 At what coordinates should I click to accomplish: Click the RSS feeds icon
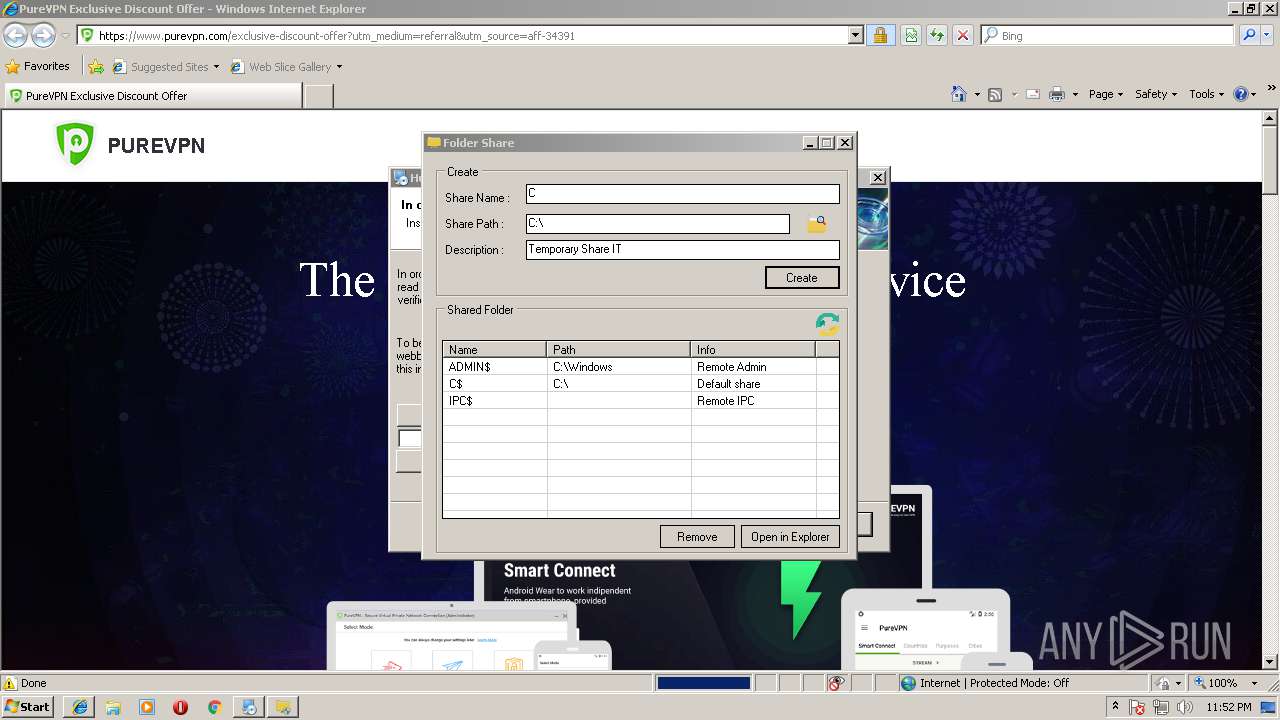click(x=995, y=94)
